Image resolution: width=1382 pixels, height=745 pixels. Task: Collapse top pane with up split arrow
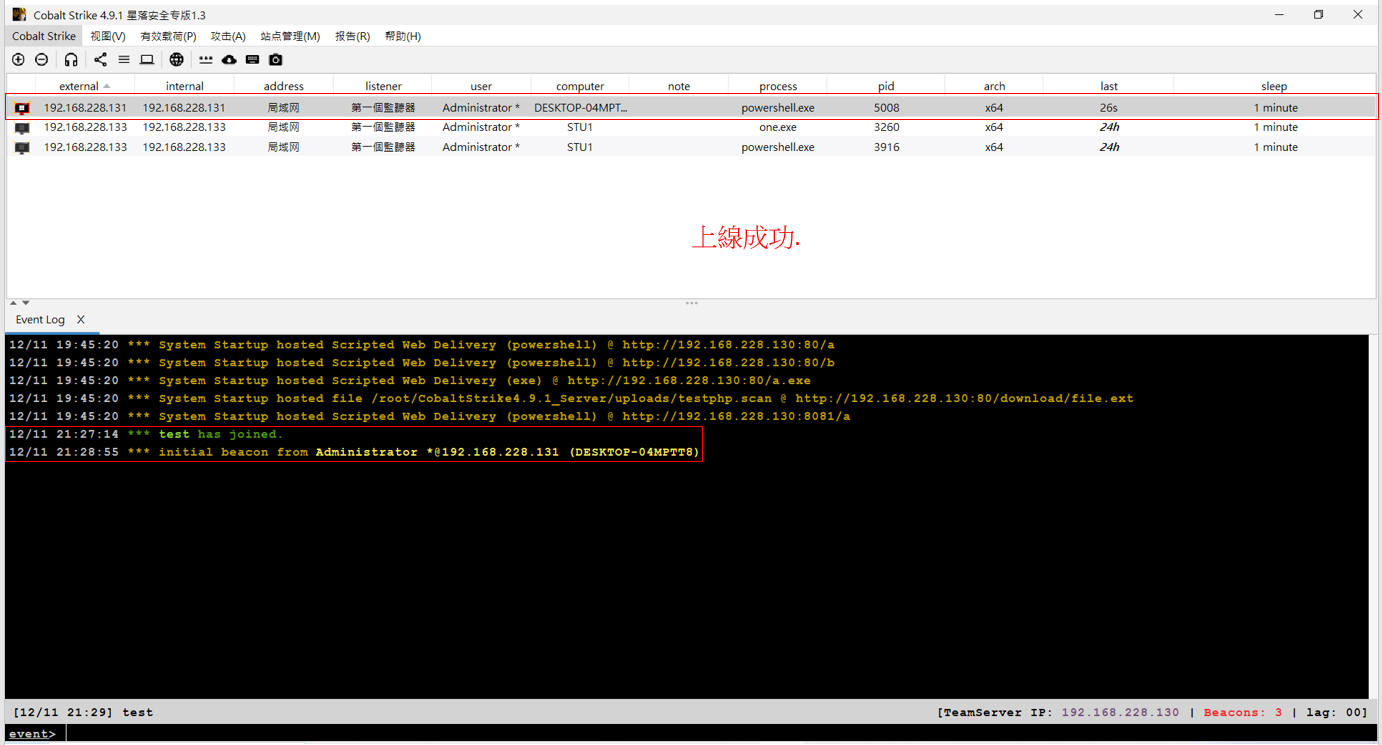[13, 302]
